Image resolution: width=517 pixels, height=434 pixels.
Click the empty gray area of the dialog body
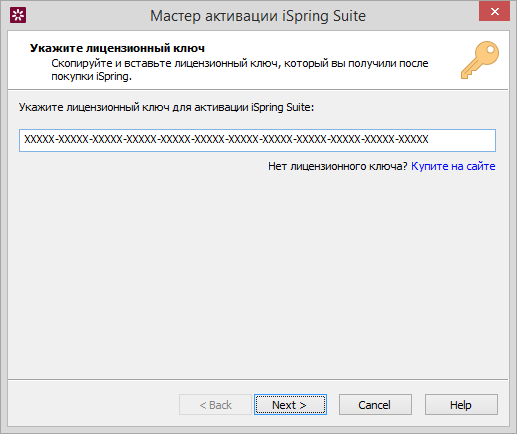click(257, 273)
